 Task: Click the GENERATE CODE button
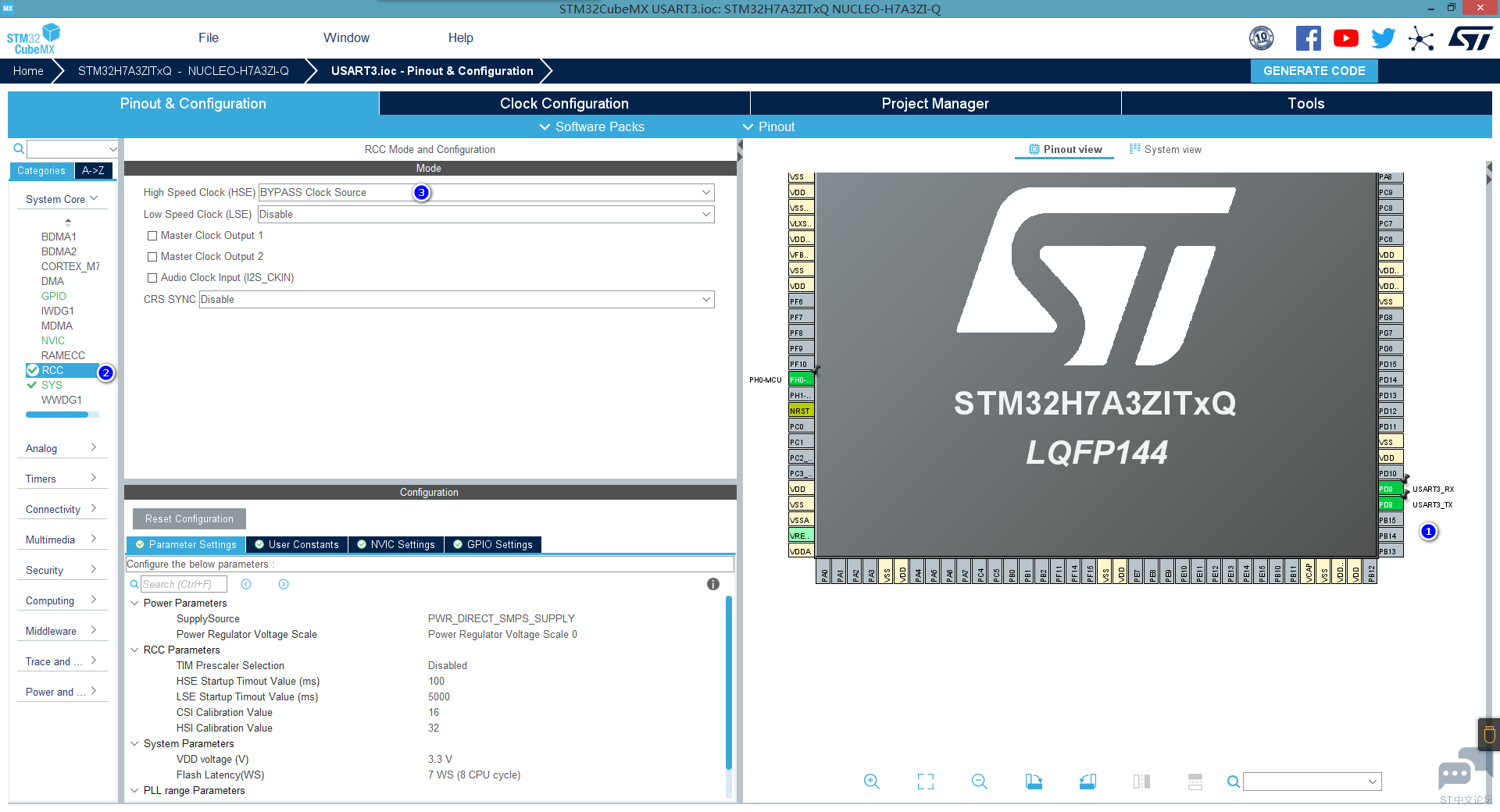[x=1314, y=71]
